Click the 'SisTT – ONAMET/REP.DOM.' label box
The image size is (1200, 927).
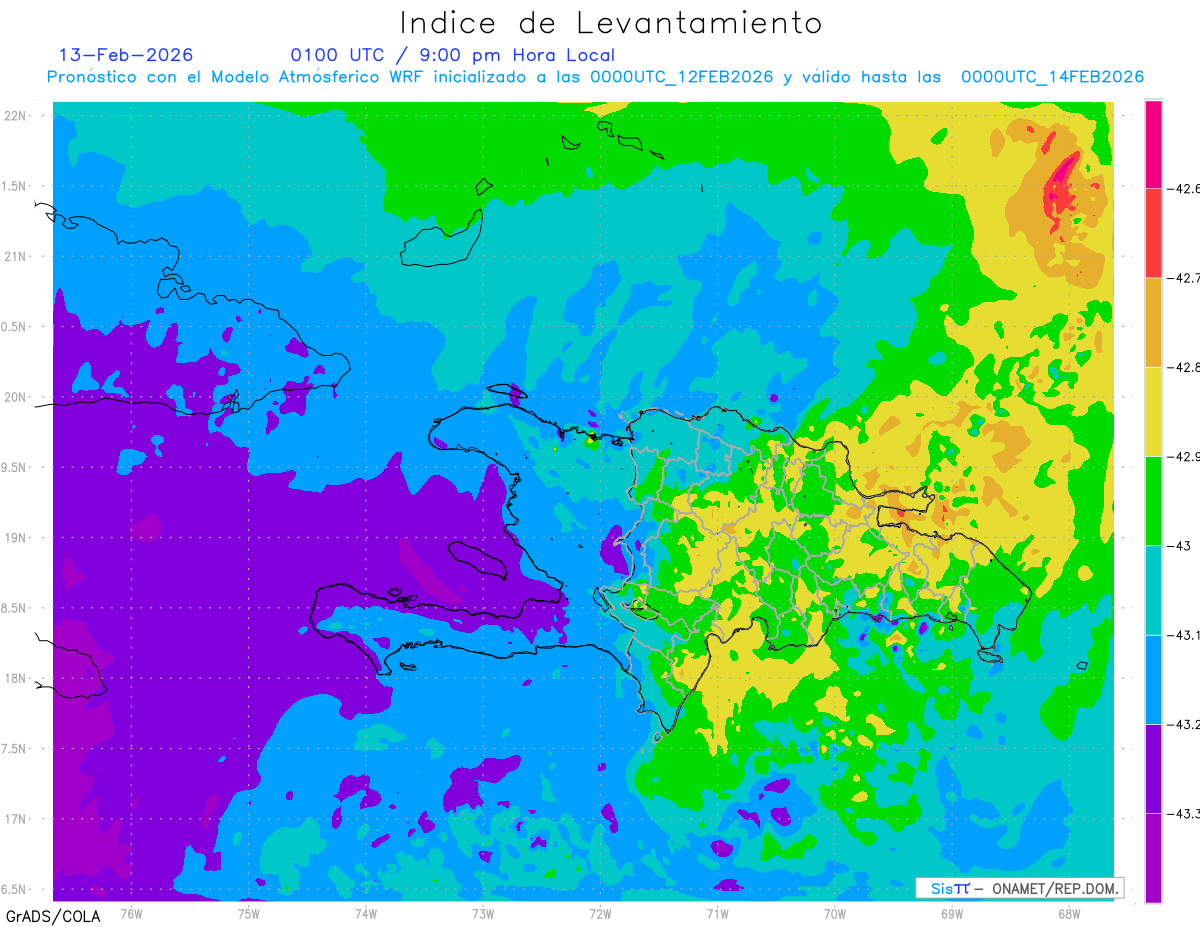[x=1019, y=888]
